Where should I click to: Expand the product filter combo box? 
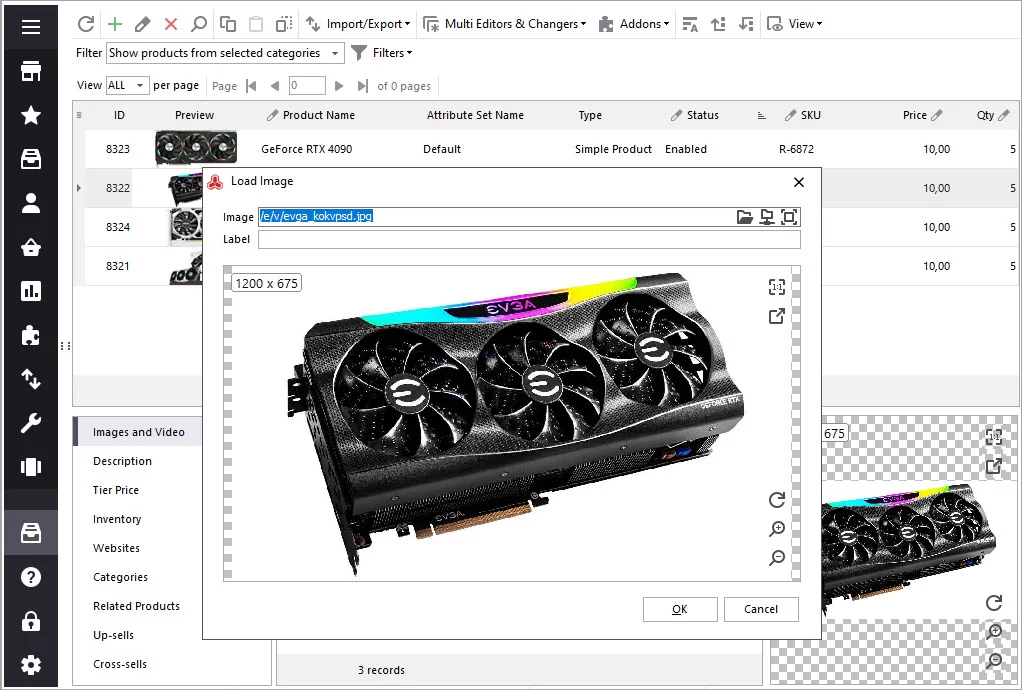pos(334,53)
